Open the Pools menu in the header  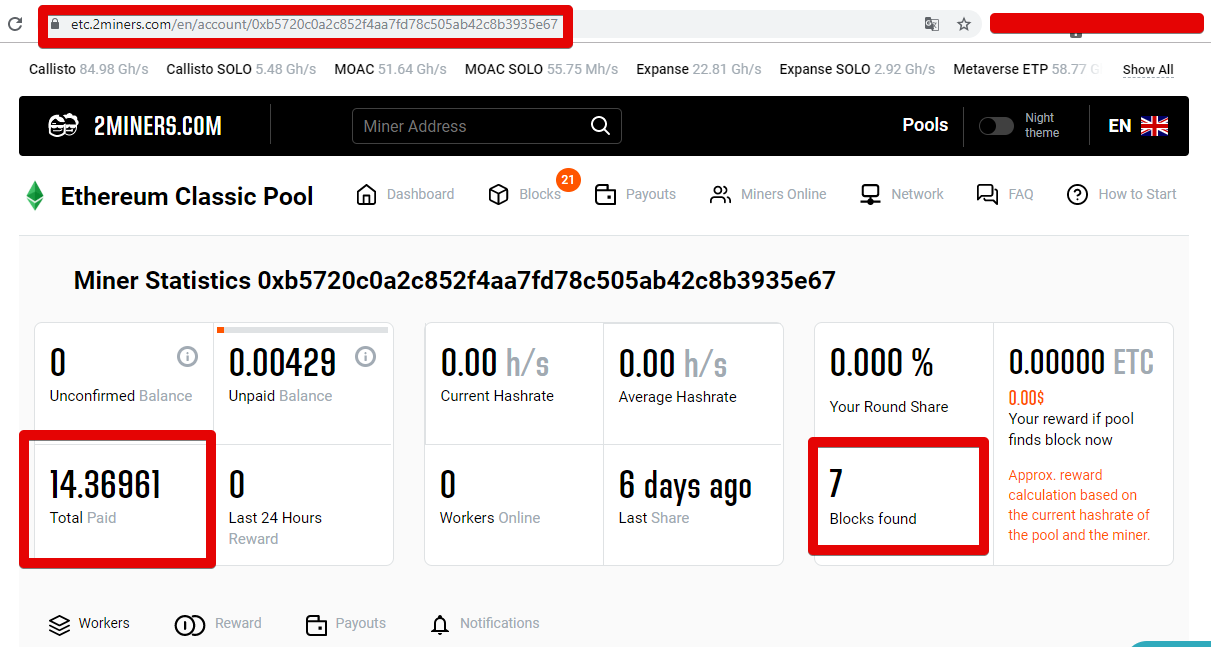925,125
